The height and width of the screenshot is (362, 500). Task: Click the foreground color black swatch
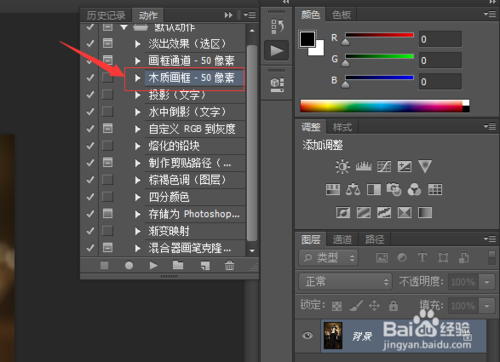pyautogui.click(x=307, y=39)
